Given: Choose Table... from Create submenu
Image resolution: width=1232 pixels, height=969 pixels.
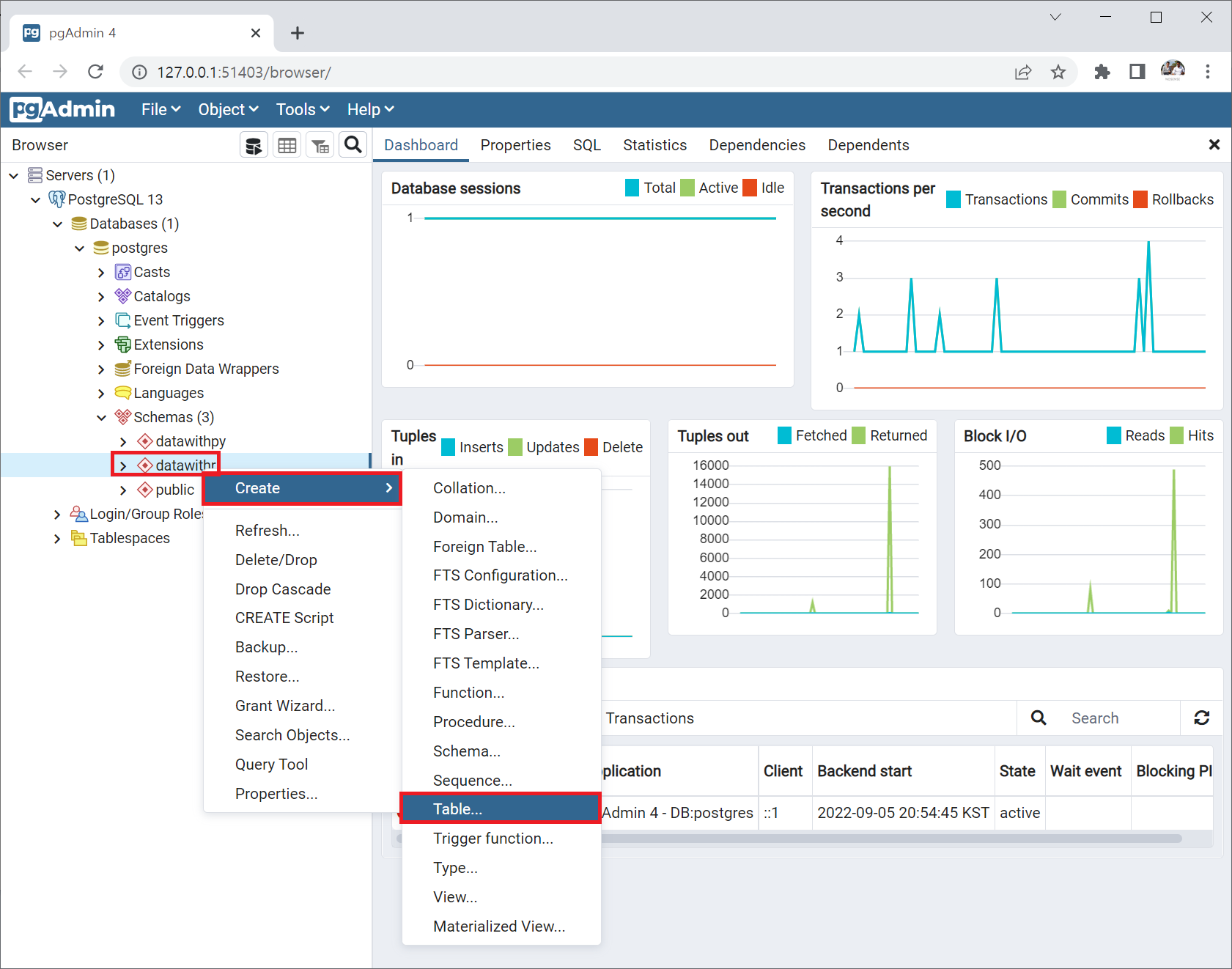Looking at the screenshot, I should [501, 808].
